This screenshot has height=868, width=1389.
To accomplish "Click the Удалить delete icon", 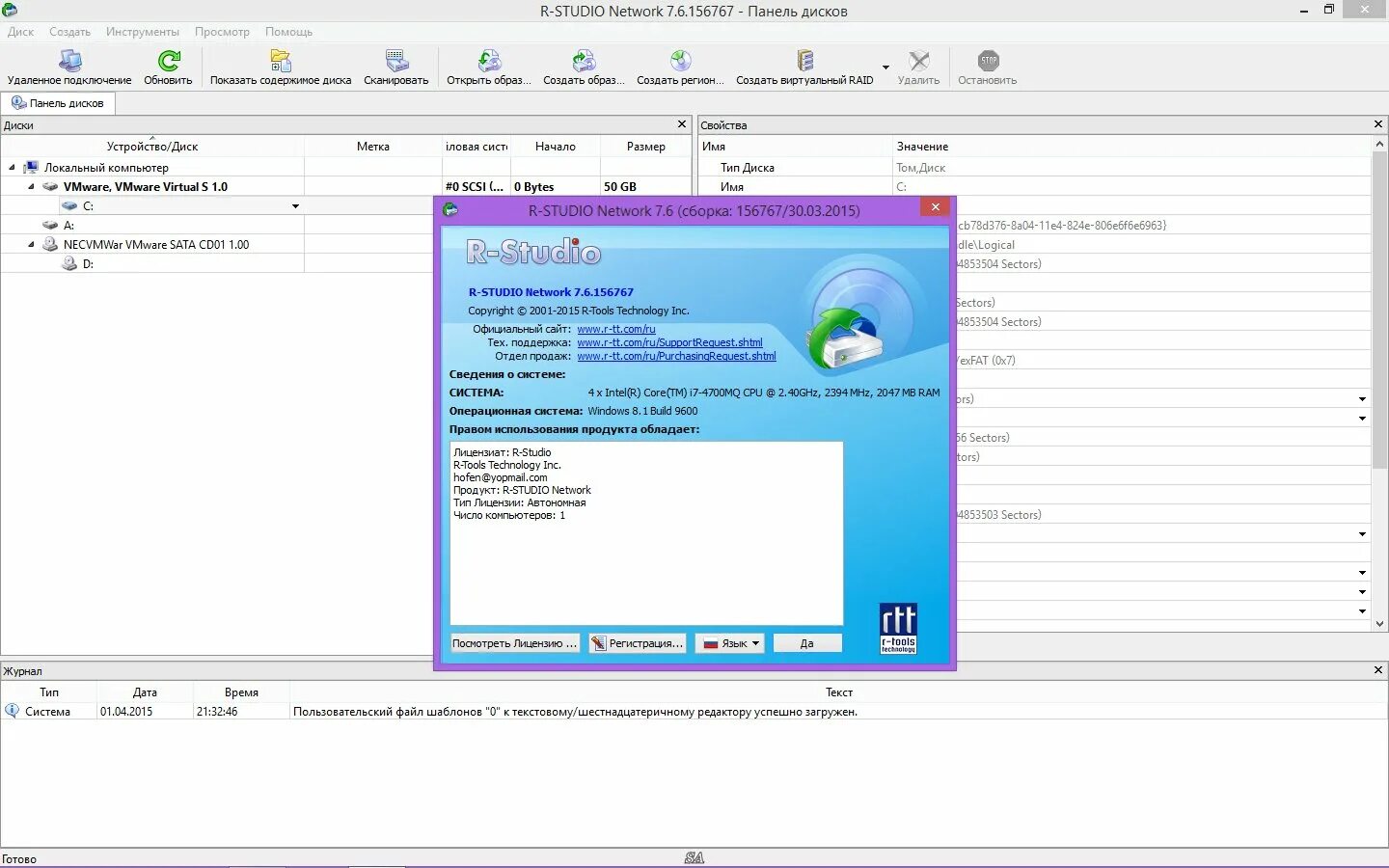I will click(x=918, y=61).
